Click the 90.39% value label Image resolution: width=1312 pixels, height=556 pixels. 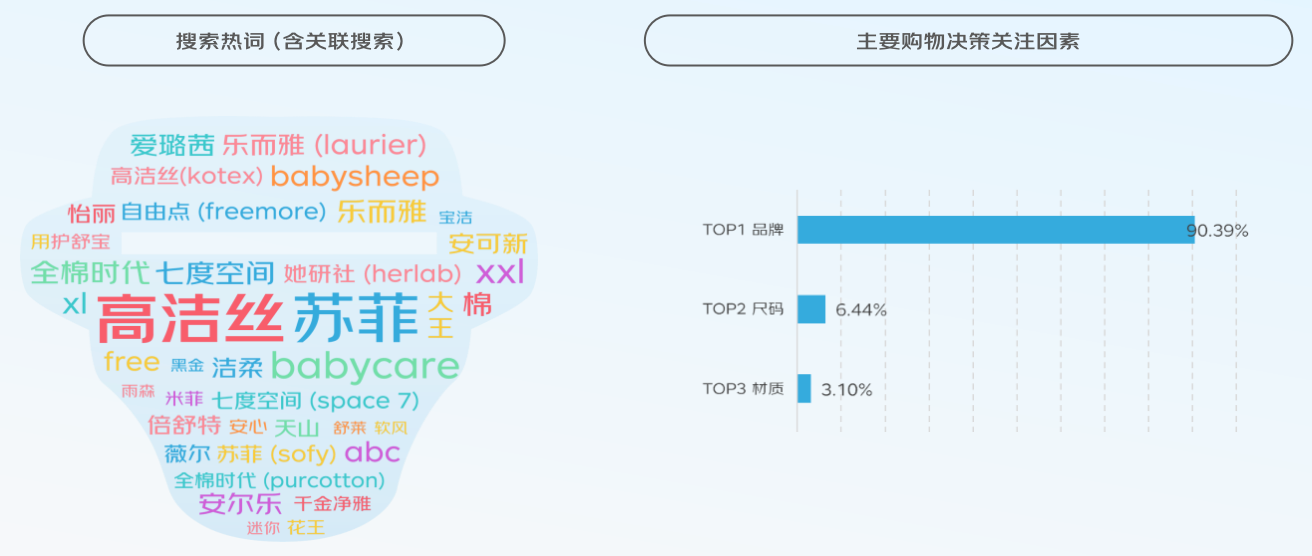1218,231
